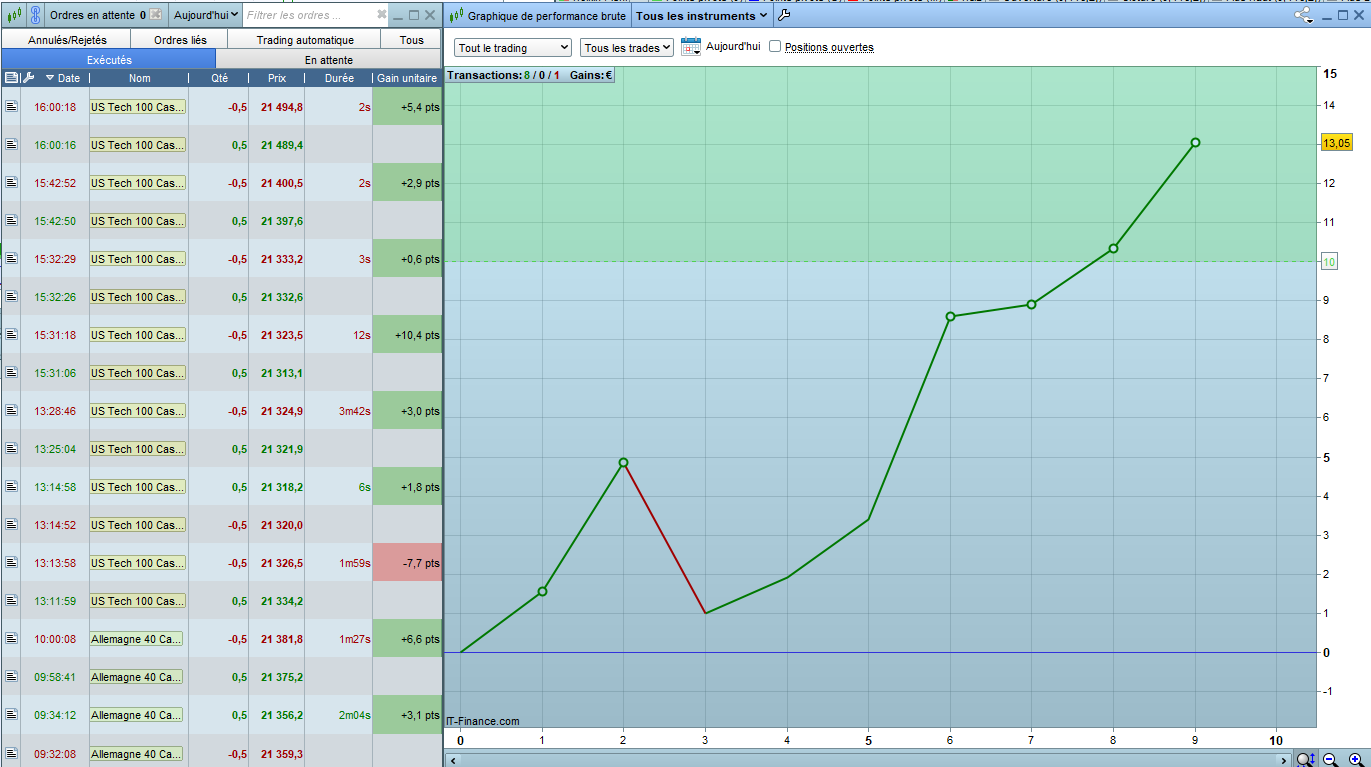This screenshot has height=767, width=1371.
Task: Open details icon for the 13:14:58 order
Action: coord(11,487)
